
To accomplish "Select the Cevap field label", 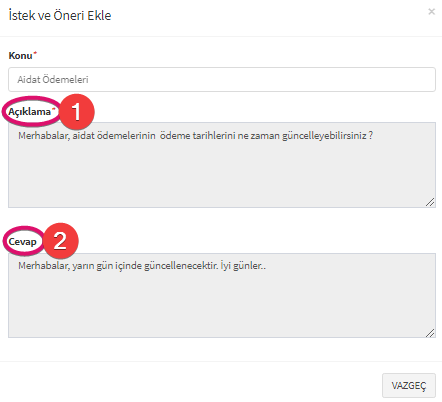I will (x=22, y=242).
